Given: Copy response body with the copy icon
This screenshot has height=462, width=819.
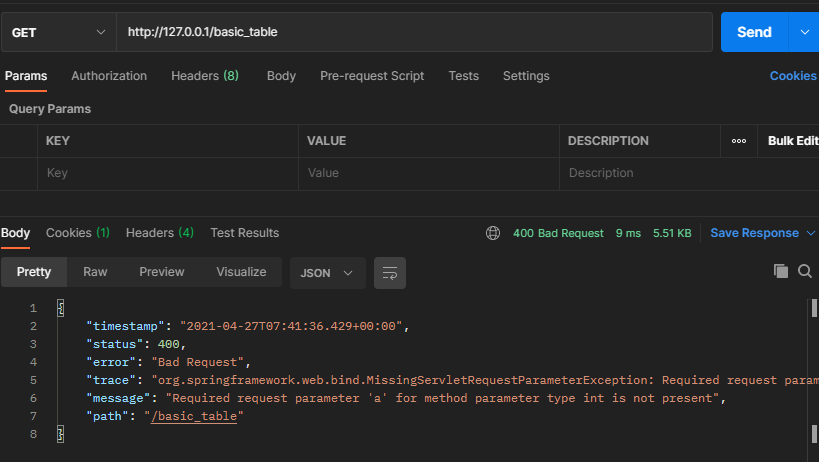Looking at the screenshot, I should [781, 271].
